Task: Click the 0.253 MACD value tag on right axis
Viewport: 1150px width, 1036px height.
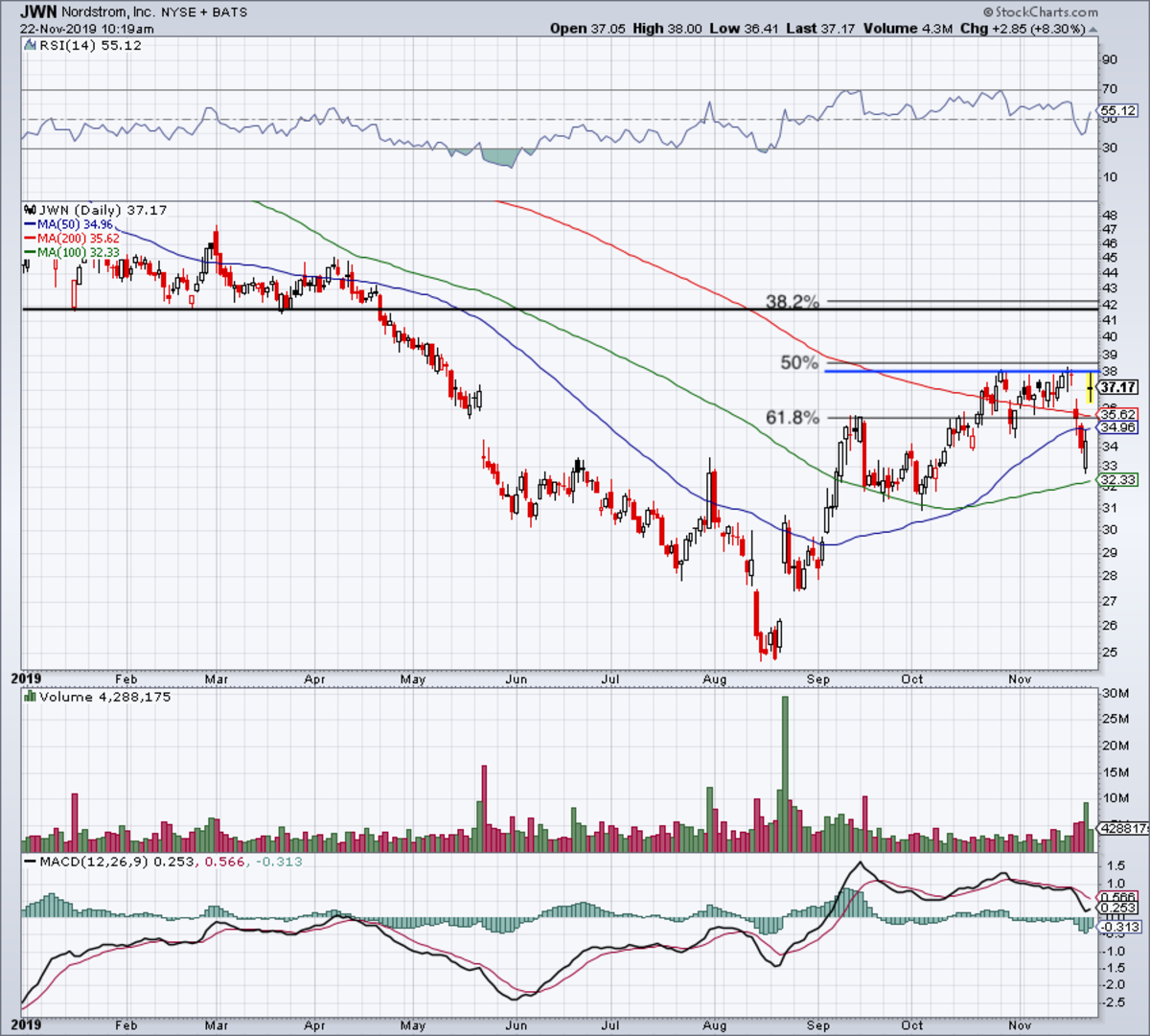Action: click(1118, 909)
